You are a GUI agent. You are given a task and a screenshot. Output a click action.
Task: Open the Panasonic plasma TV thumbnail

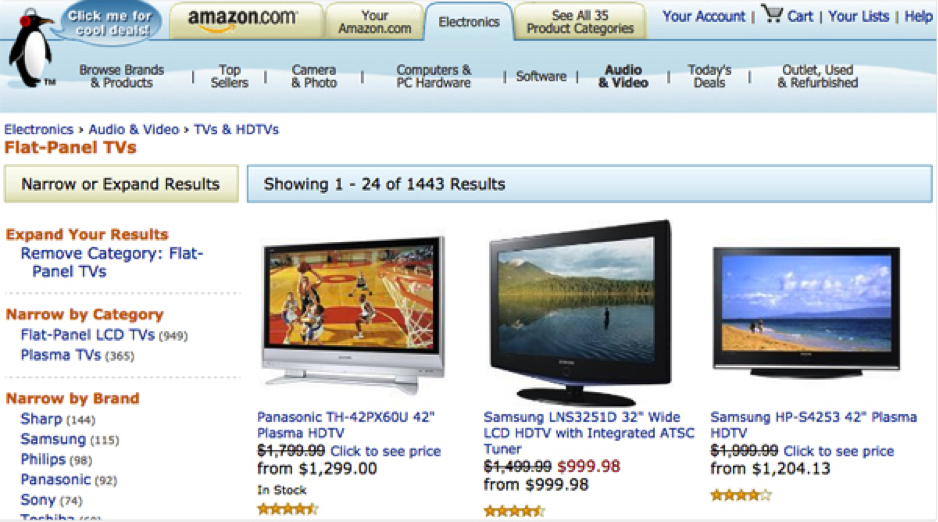click(x=354, y=314)
